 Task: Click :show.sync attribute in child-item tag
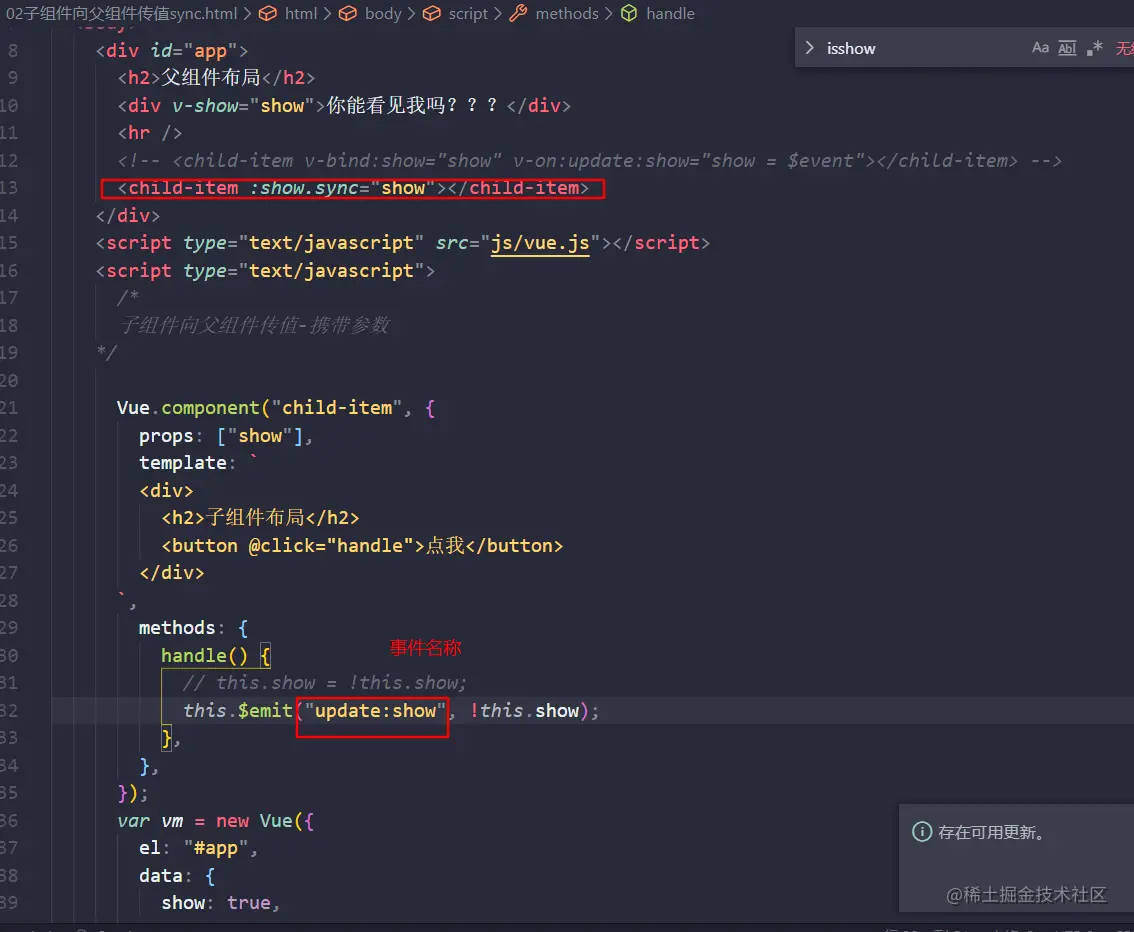[343, 188]
